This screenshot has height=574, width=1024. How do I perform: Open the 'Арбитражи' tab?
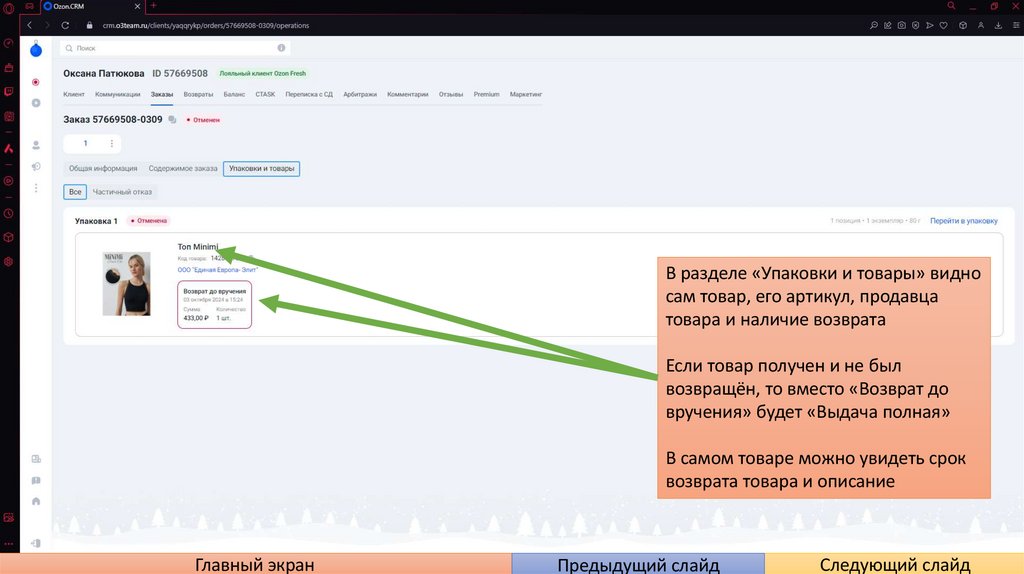click(360, 94)
